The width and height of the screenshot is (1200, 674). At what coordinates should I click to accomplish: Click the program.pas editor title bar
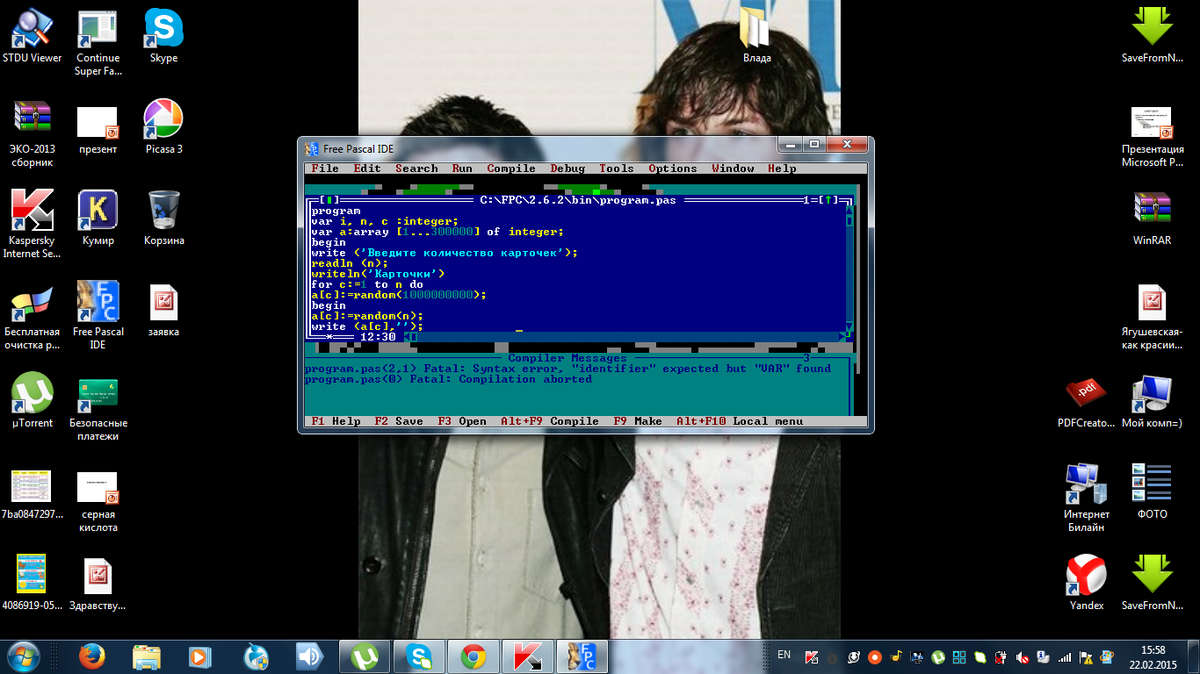coord(578,201)
